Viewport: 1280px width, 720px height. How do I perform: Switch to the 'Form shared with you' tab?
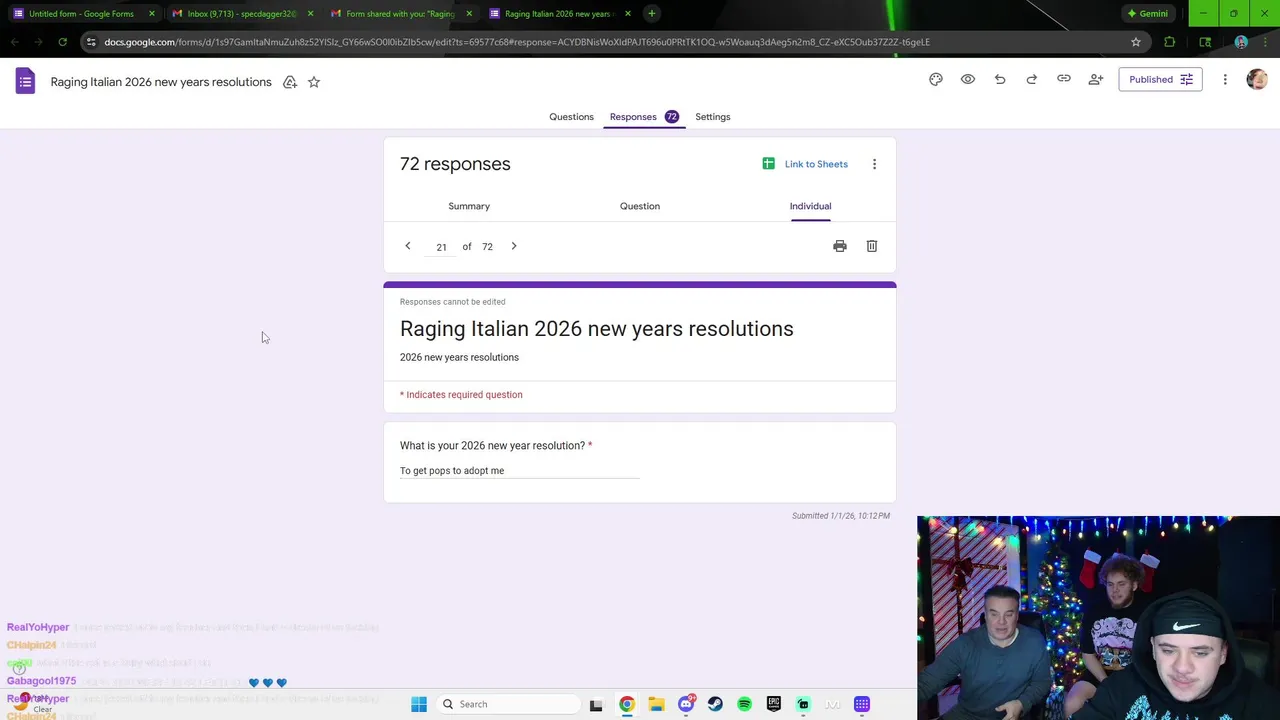click(398, 14)
